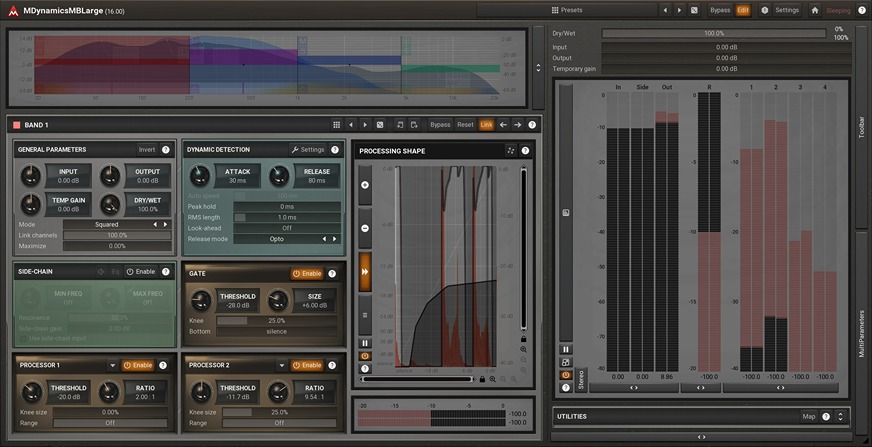Toggle the Gate Enable button
Image resolution: width=872 pixels, height=447 pixels.
[307, 273]
